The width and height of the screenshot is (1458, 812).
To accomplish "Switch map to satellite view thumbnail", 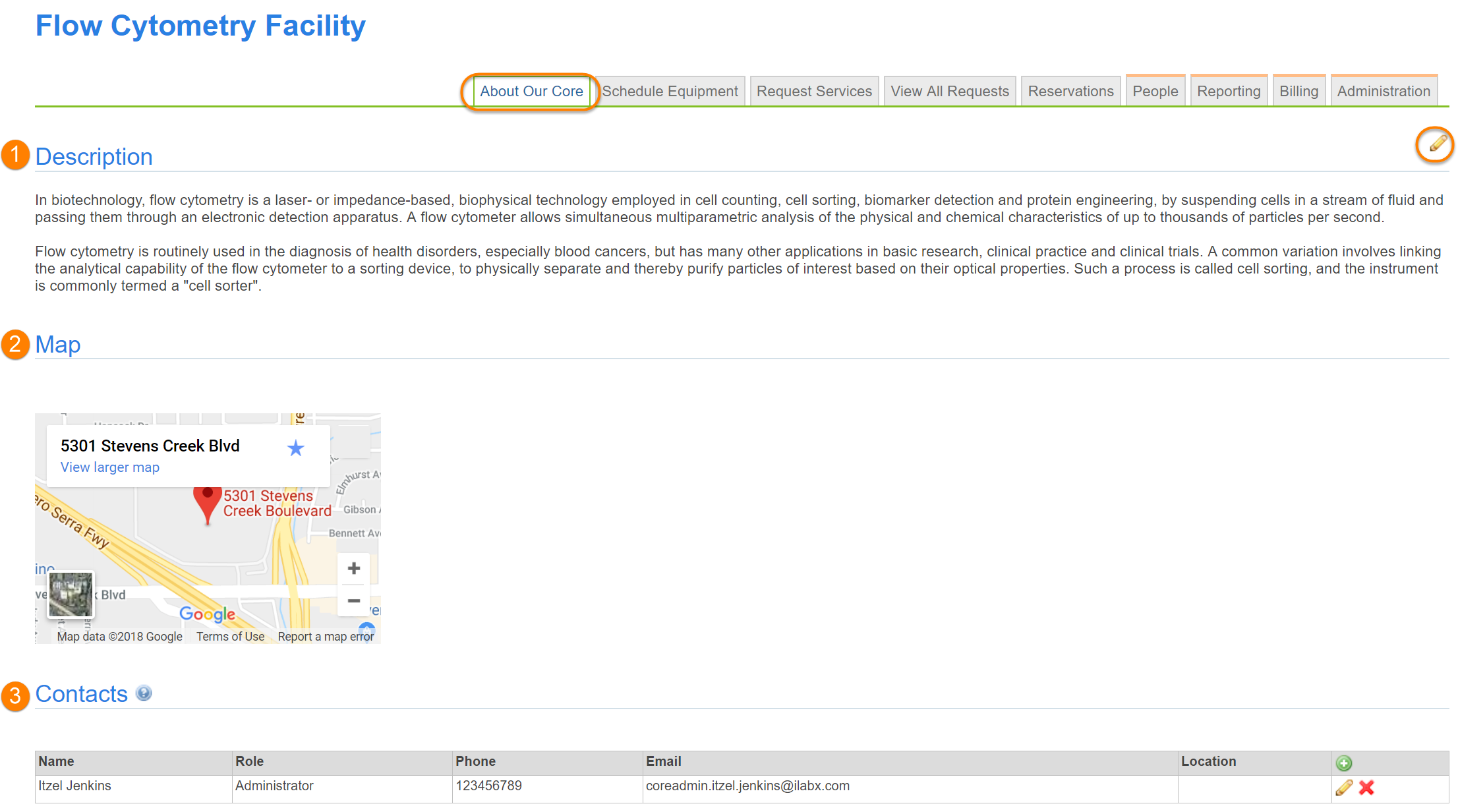I will 71,594.
